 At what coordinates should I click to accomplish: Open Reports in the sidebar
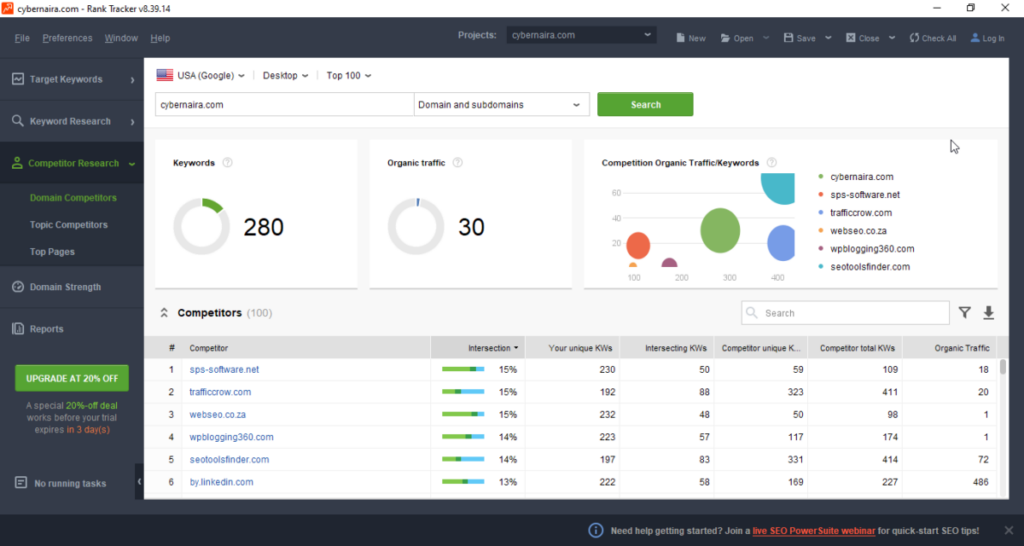[x=46, y=329]
